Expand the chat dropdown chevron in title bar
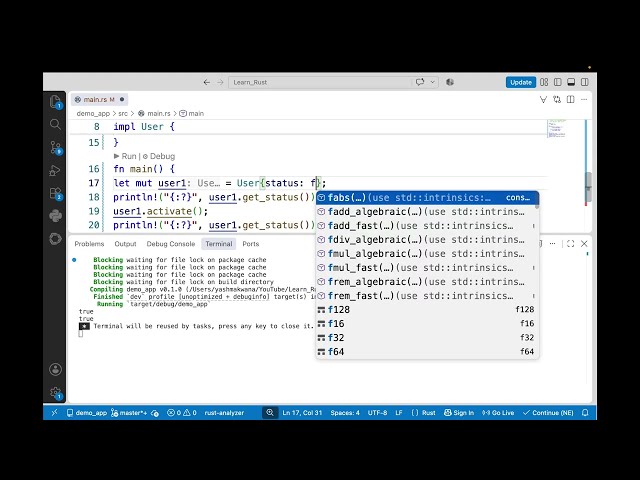The height and width of the screenshot is (480, 640). pos(432,82)
